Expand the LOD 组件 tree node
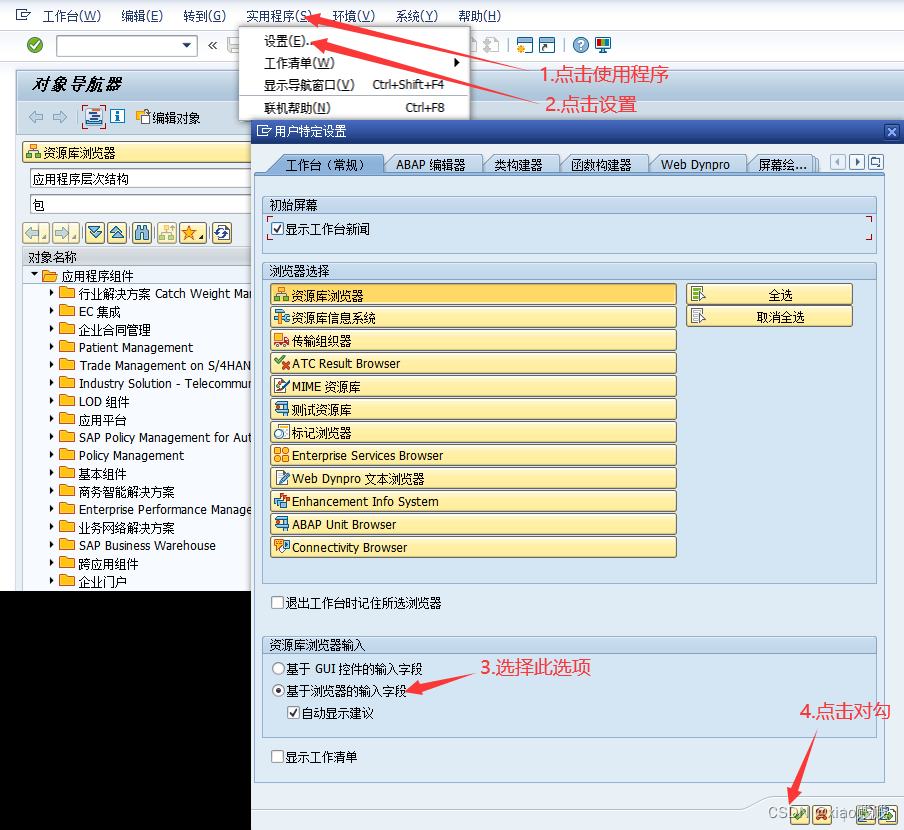 point(51,401)
